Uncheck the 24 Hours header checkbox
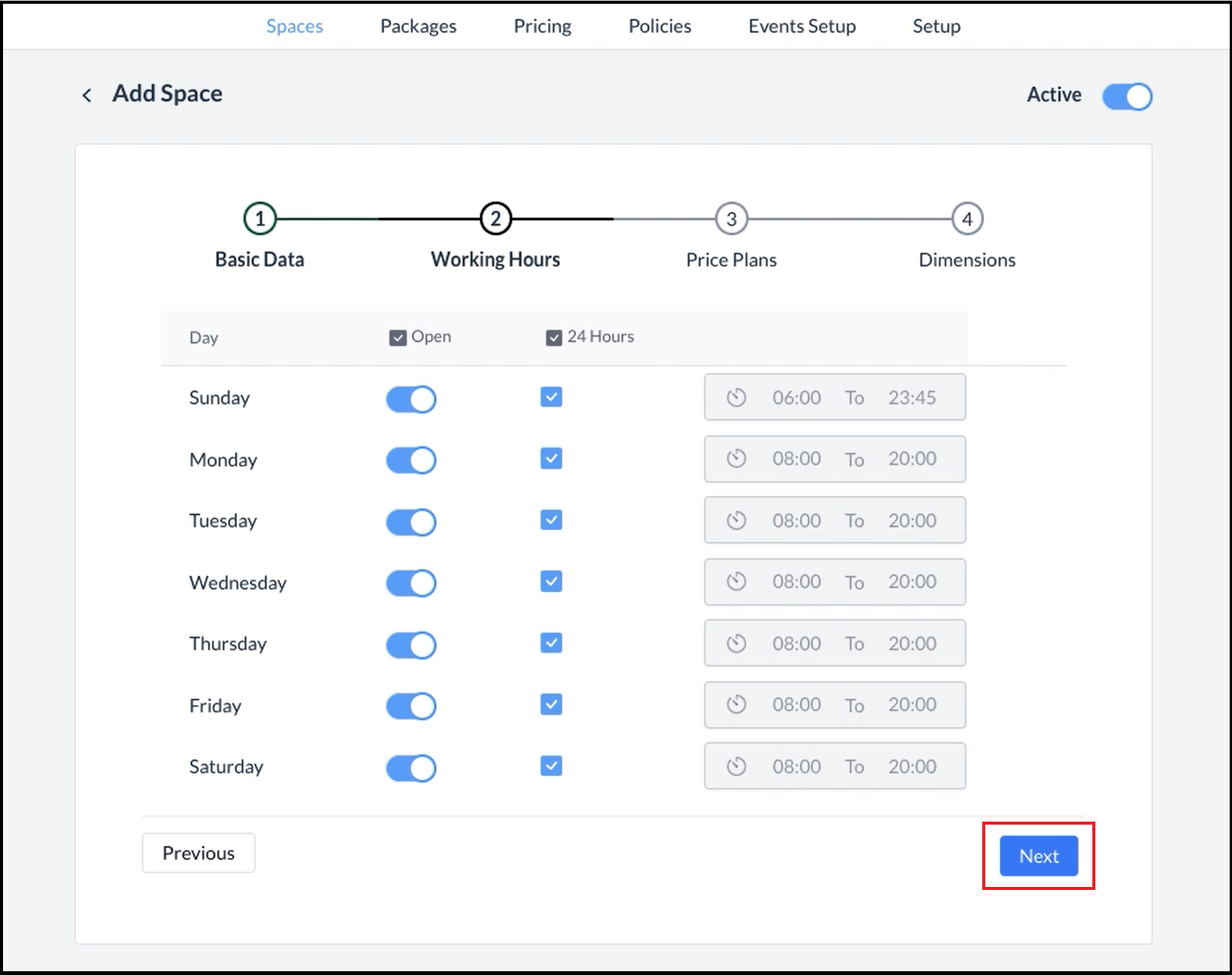1232x975 pixels. point(554,338)
